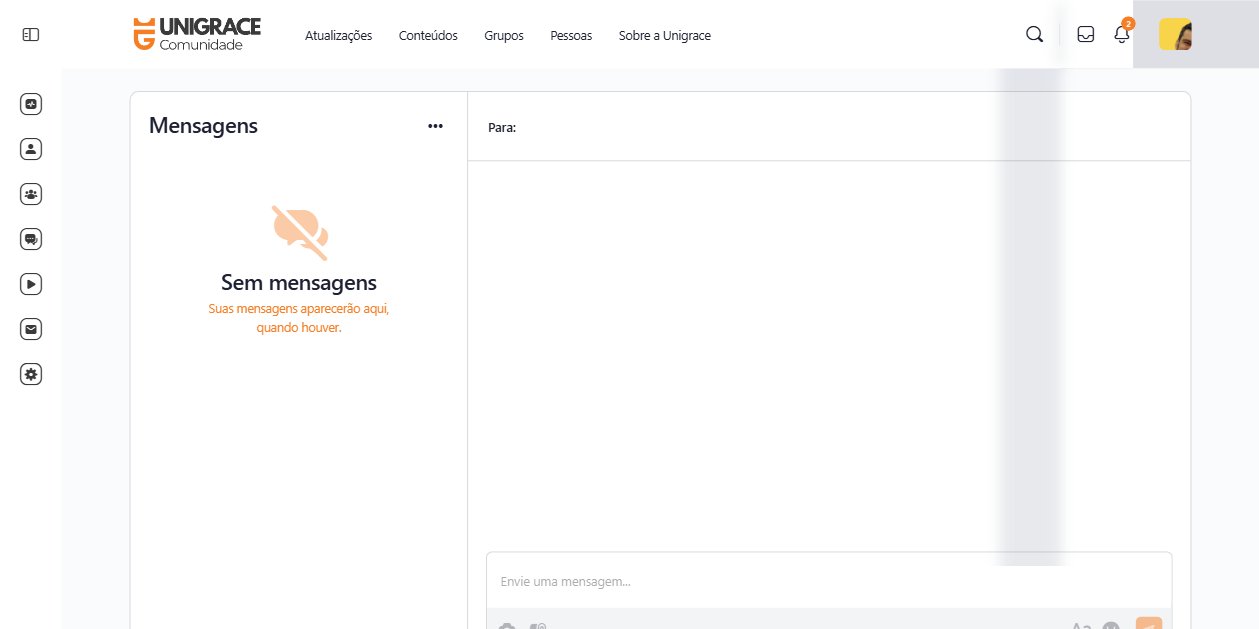Open Conteúdos in the navigation bar
The image size is (1259, 629).
[428, 36]
